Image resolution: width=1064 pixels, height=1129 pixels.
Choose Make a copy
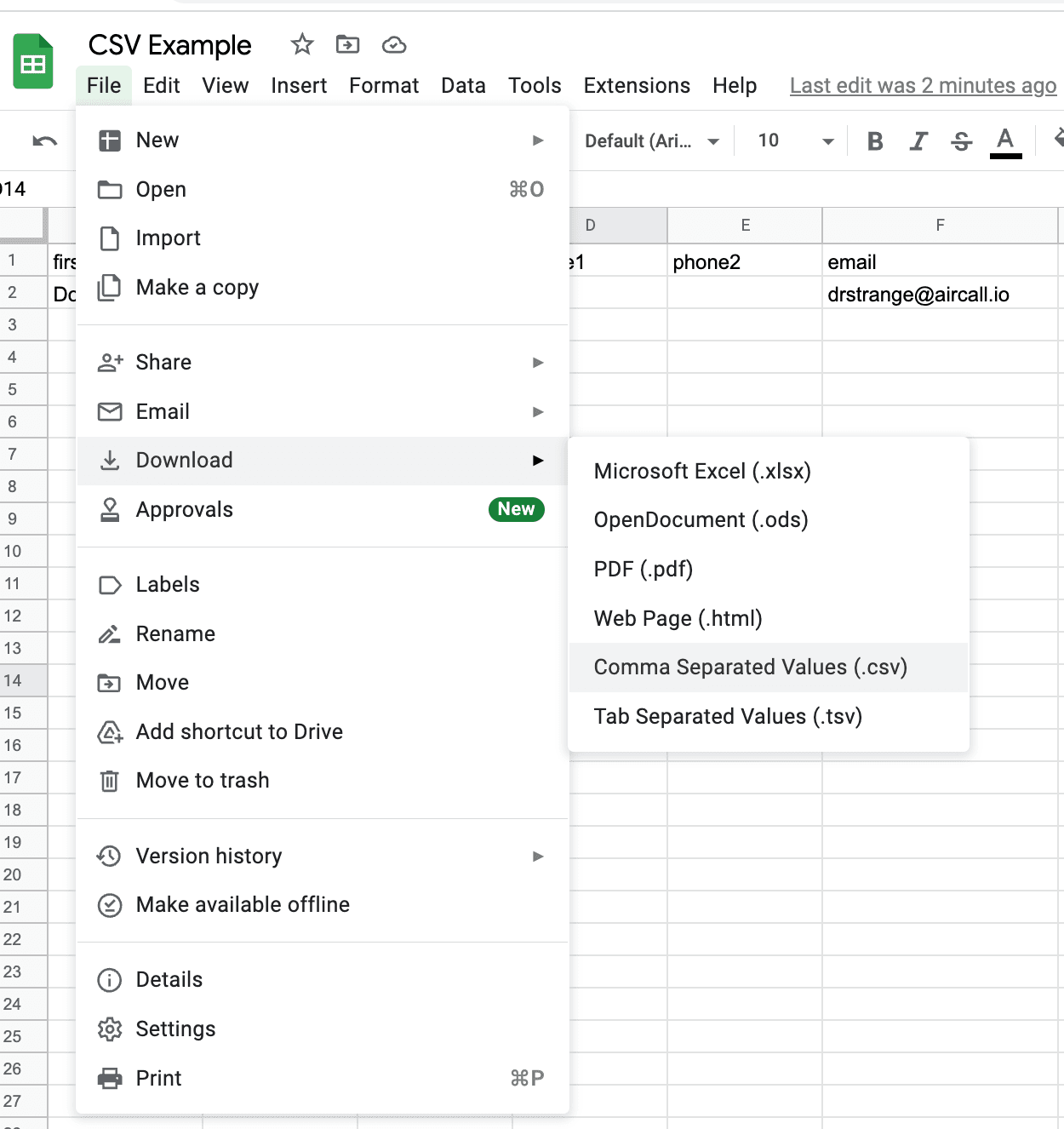[197, 287]
